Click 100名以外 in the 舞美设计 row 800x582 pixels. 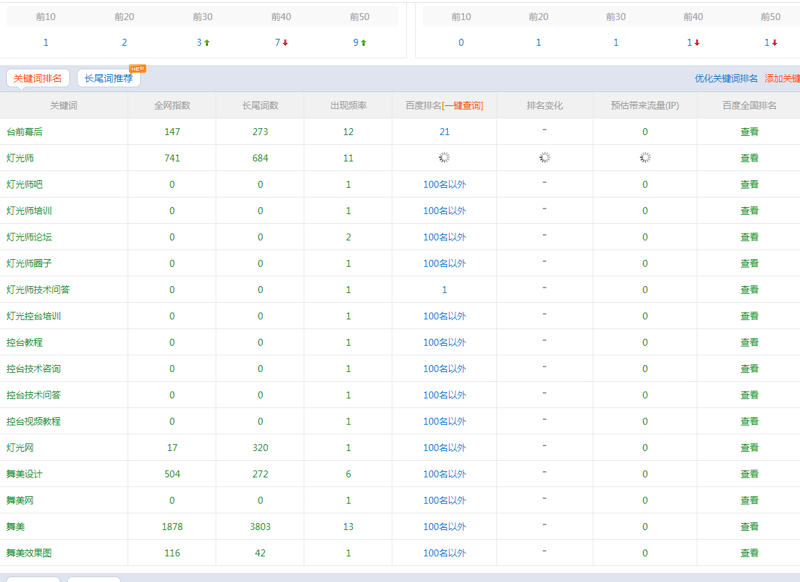click(444, 474)
